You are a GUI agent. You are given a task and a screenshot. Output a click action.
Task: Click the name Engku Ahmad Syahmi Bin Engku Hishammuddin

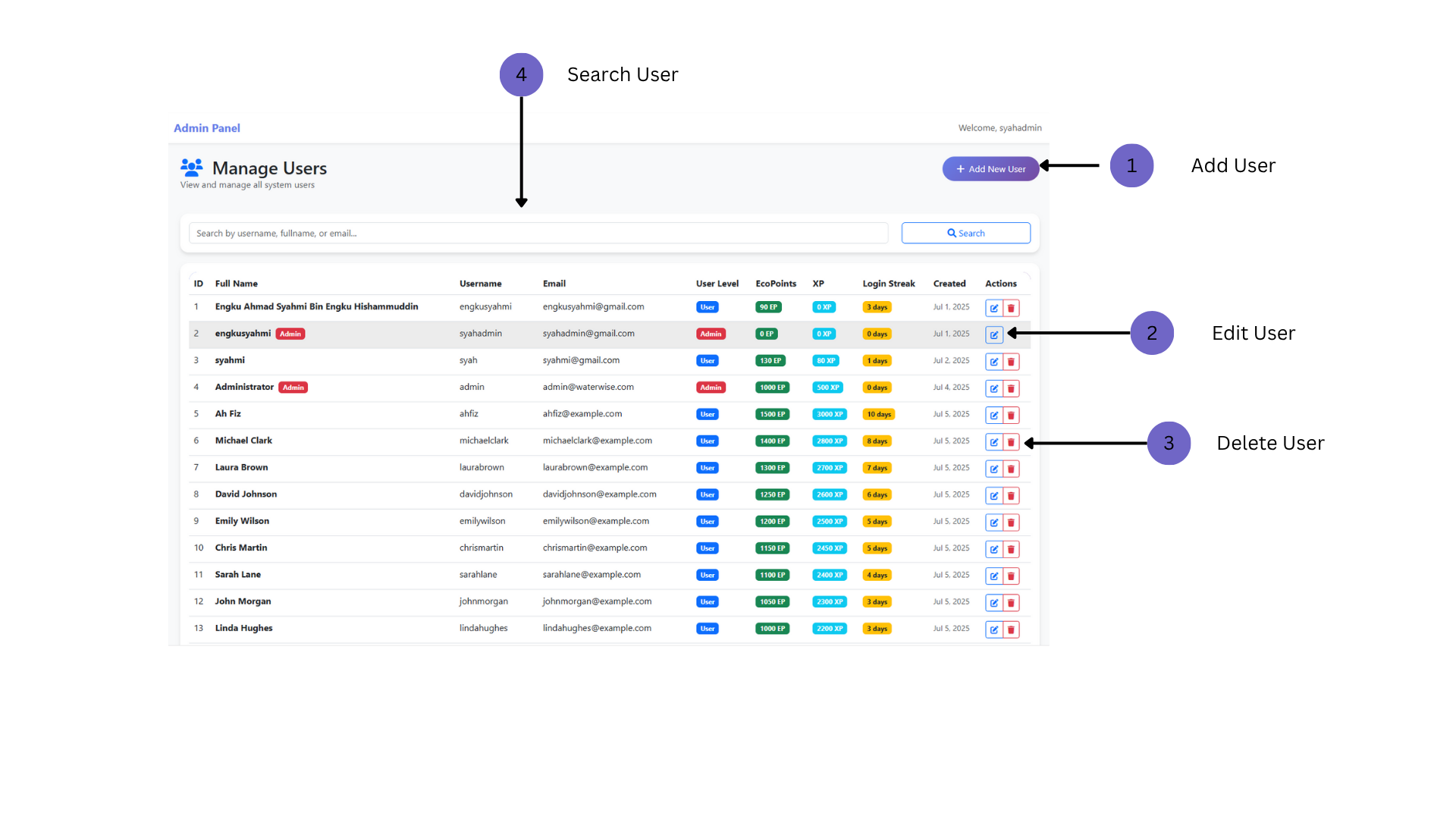click(316, 306)
